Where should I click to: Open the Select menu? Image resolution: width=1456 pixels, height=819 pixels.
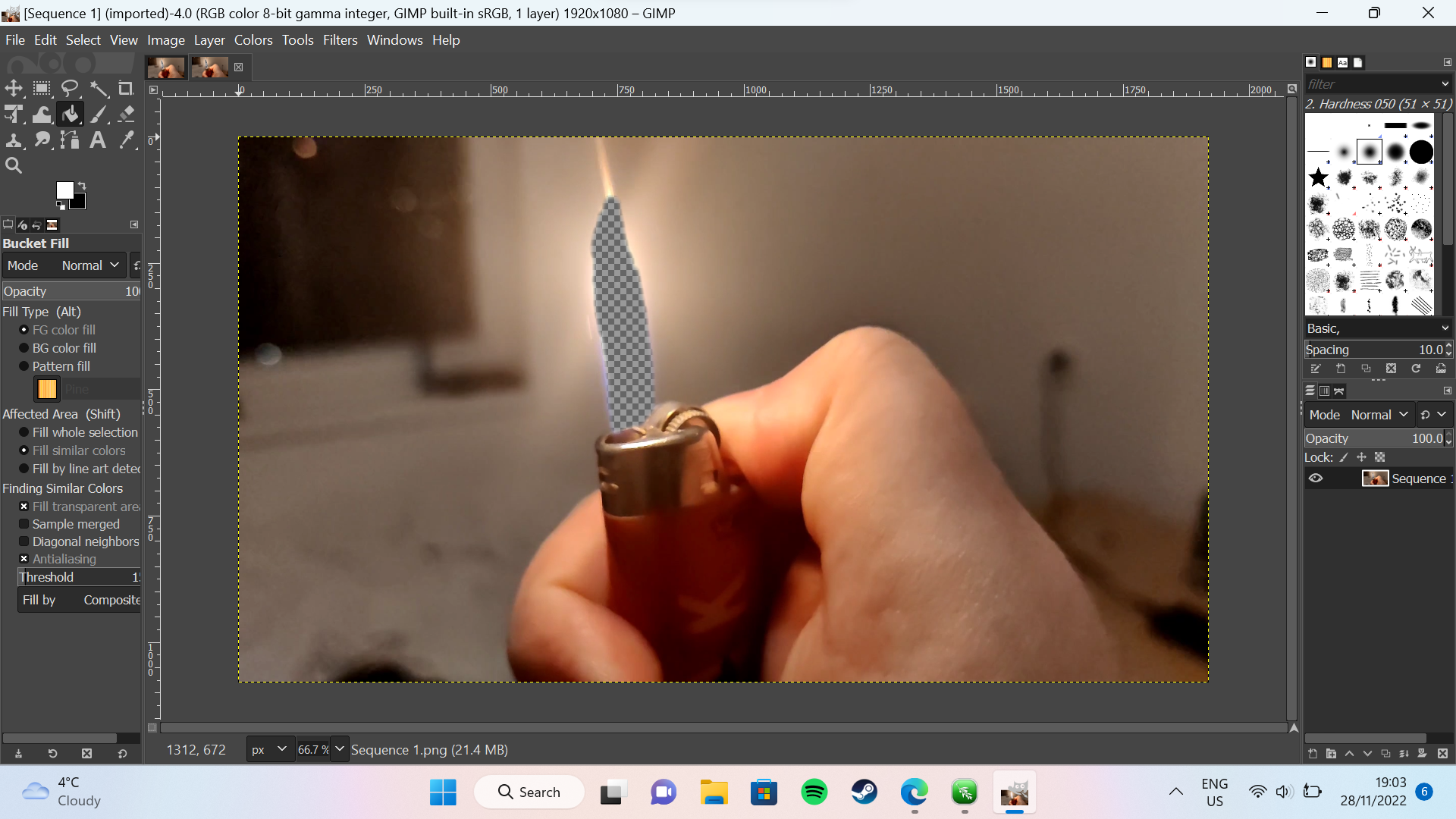pos(83,40)
